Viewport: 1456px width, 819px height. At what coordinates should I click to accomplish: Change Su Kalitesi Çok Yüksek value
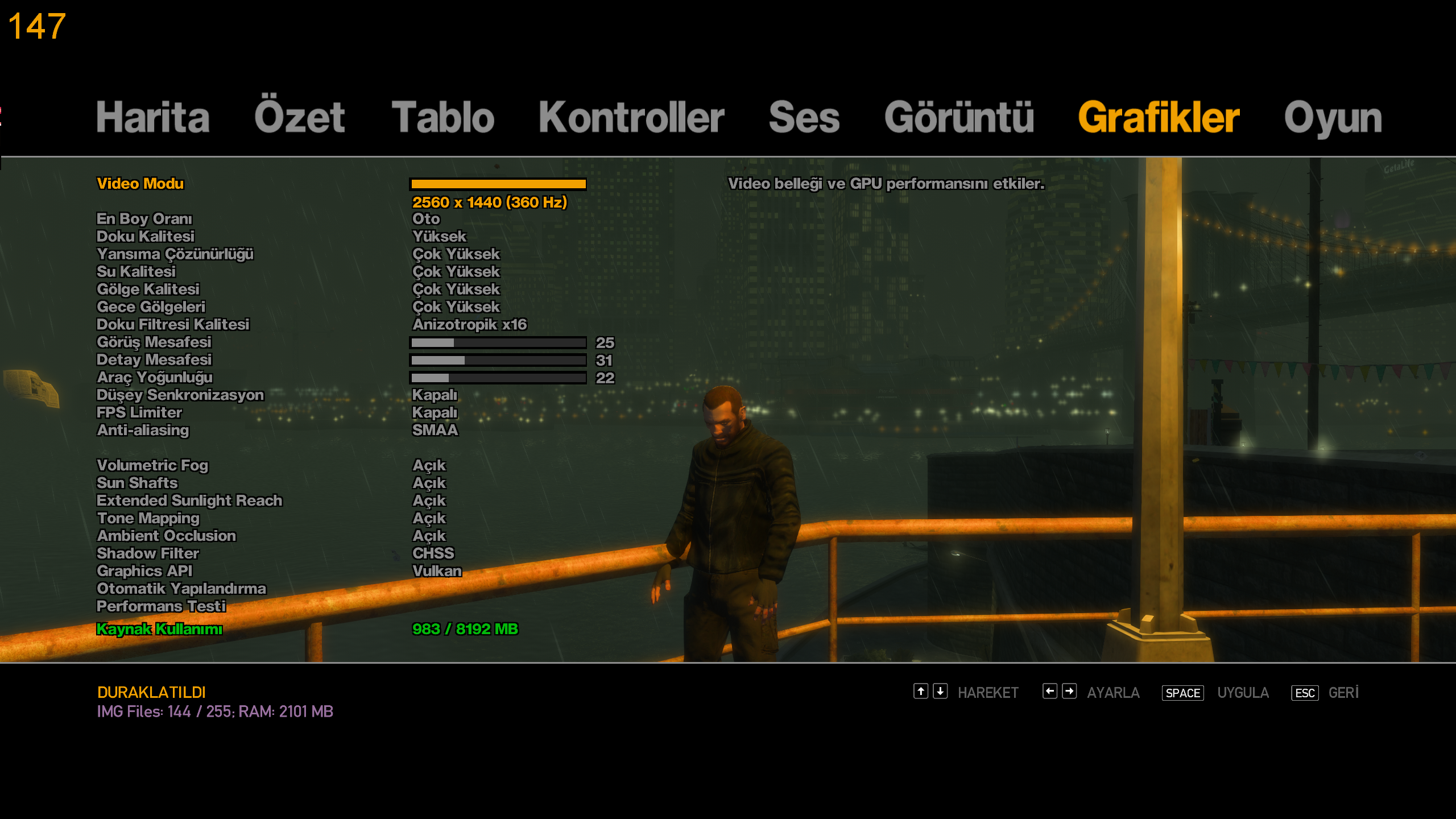(456, 272)
